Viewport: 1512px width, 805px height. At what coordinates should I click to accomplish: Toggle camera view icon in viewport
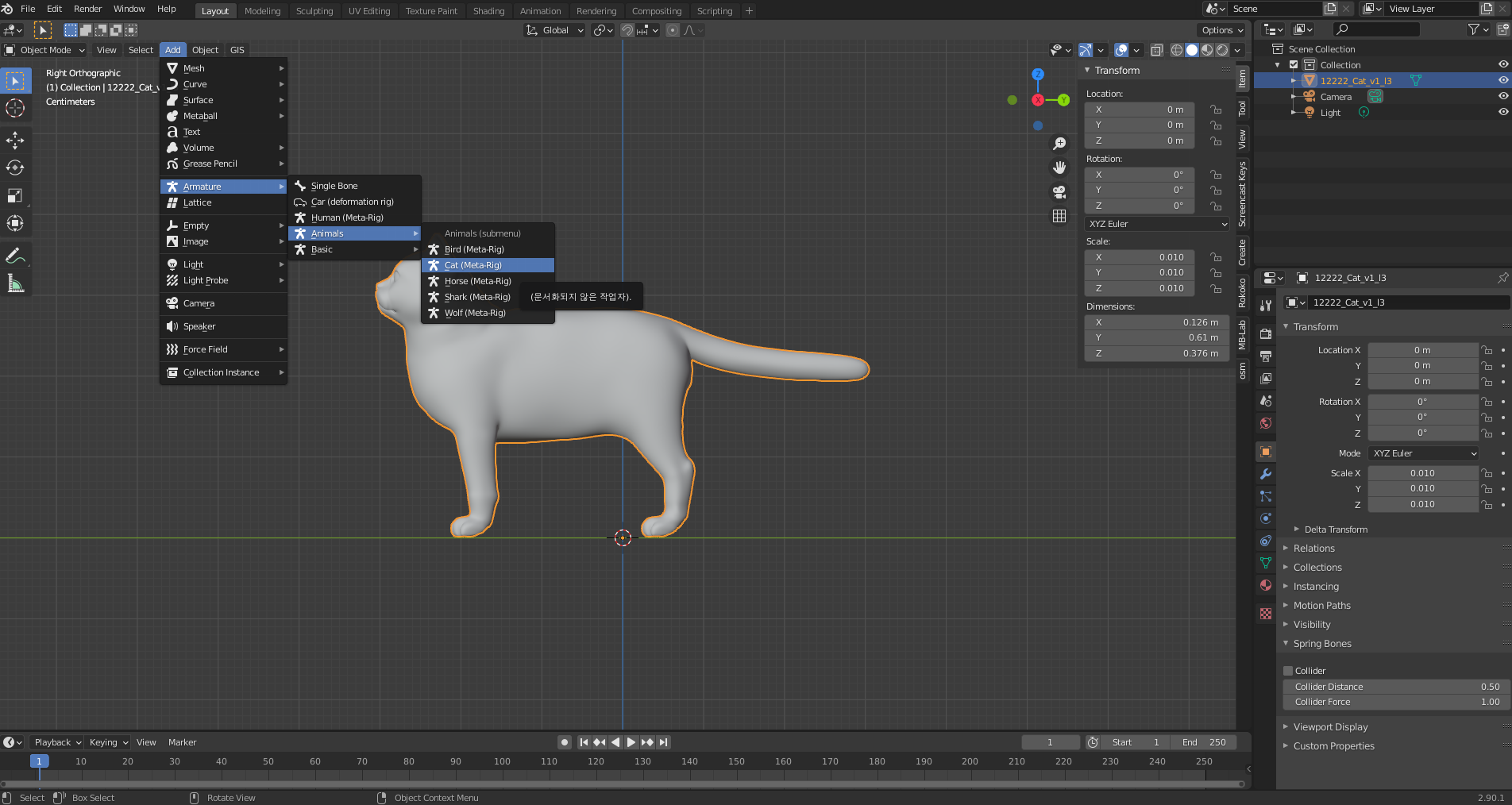click(1059, 192)
